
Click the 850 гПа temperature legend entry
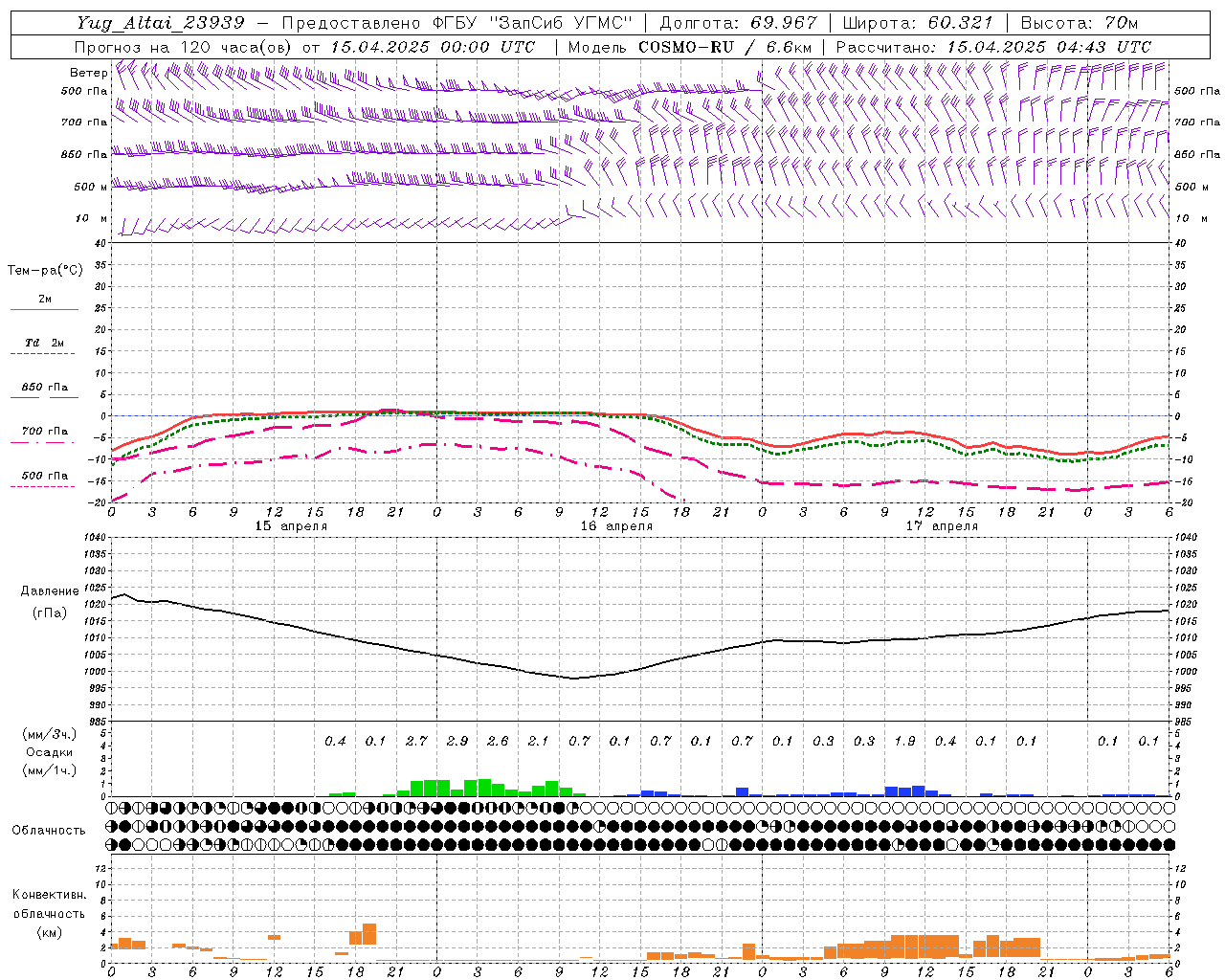coord(45,388)
